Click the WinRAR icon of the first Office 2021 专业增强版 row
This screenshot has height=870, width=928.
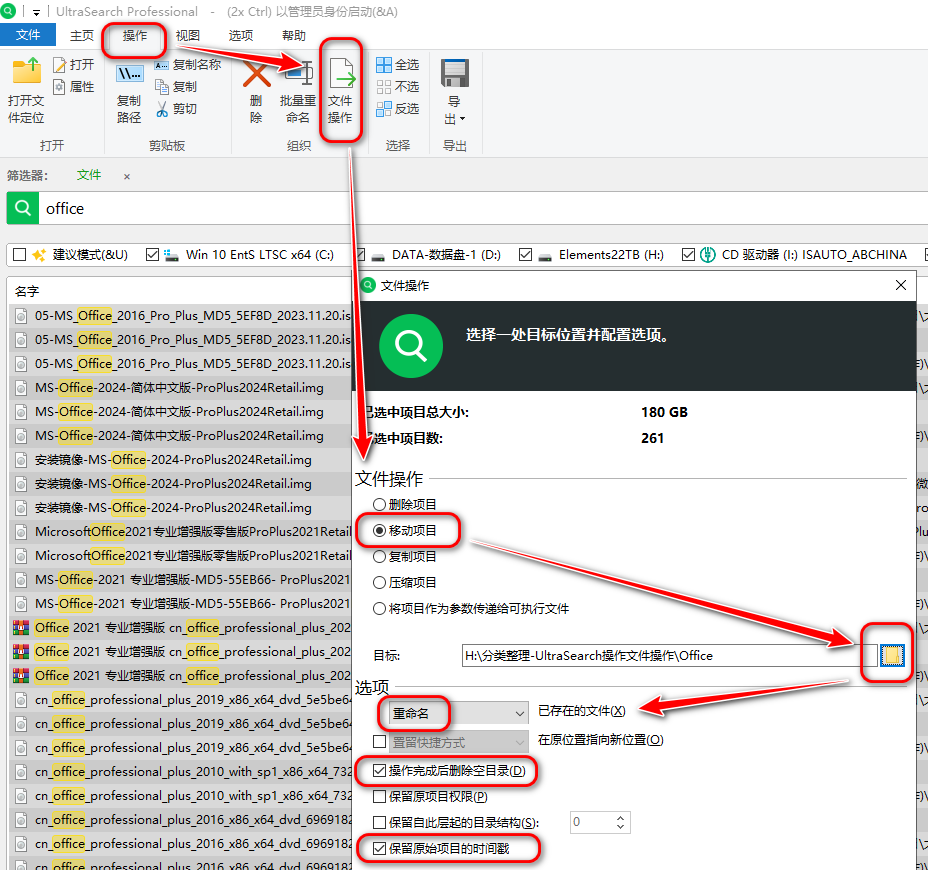tap(21, 627)
